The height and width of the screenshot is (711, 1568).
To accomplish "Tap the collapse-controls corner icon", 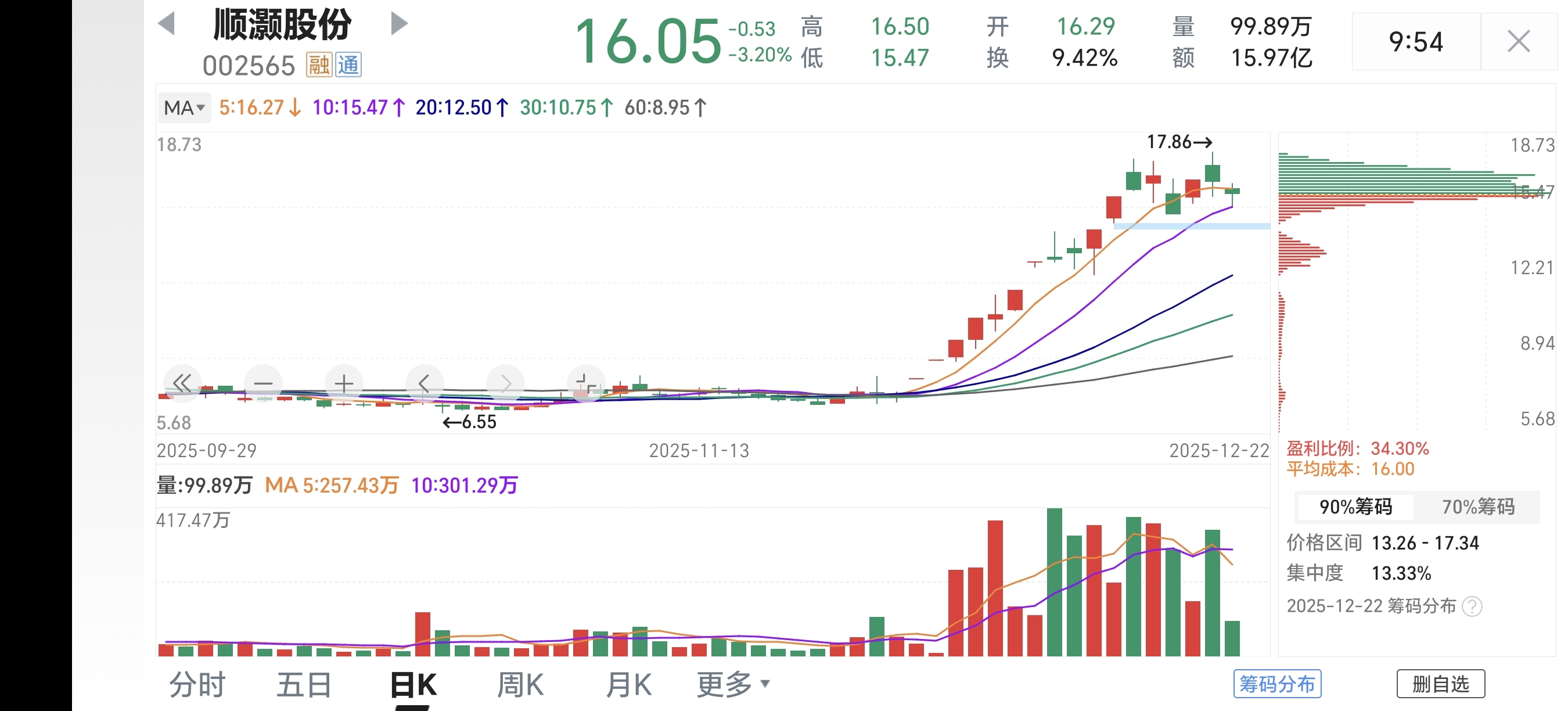I will pyautogui.click(x=585, y=383).
